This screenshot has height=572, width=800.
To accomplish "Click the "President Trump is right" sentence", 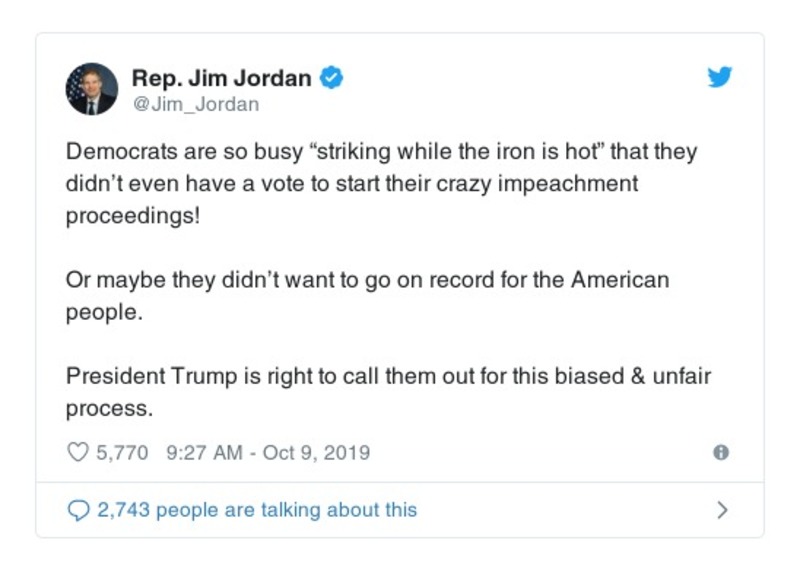I will pos(200,376).
